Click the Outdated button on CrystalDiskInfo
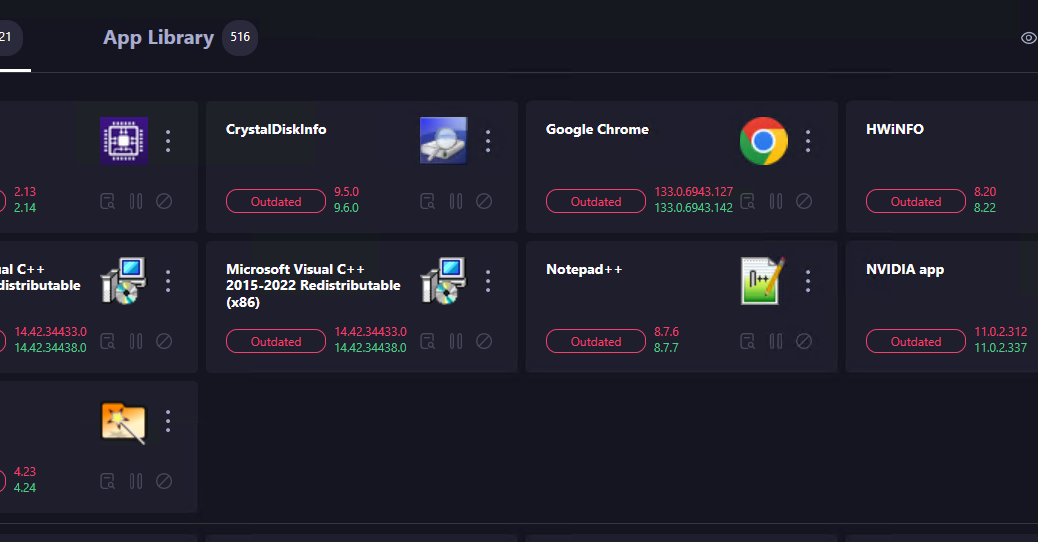 tap(276, 201)
